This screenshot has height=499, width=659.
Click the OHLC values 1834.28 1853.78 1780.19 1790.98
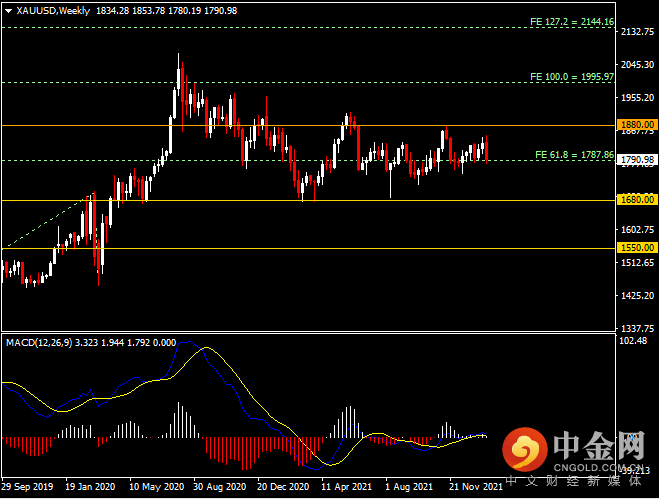click(166, 11)
